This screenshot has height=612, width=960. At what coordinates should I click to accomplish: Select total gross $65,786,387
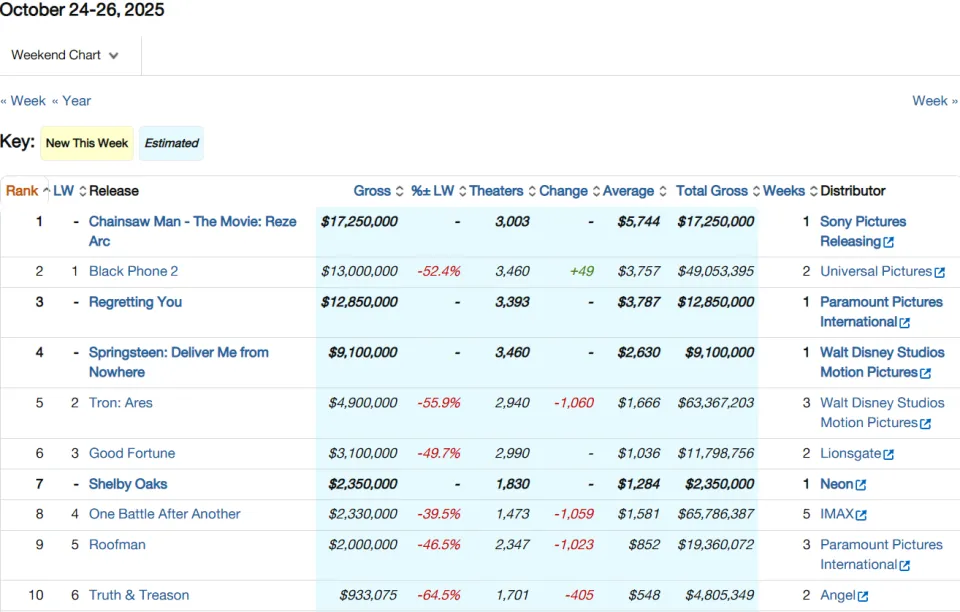(x=716, y=514)
